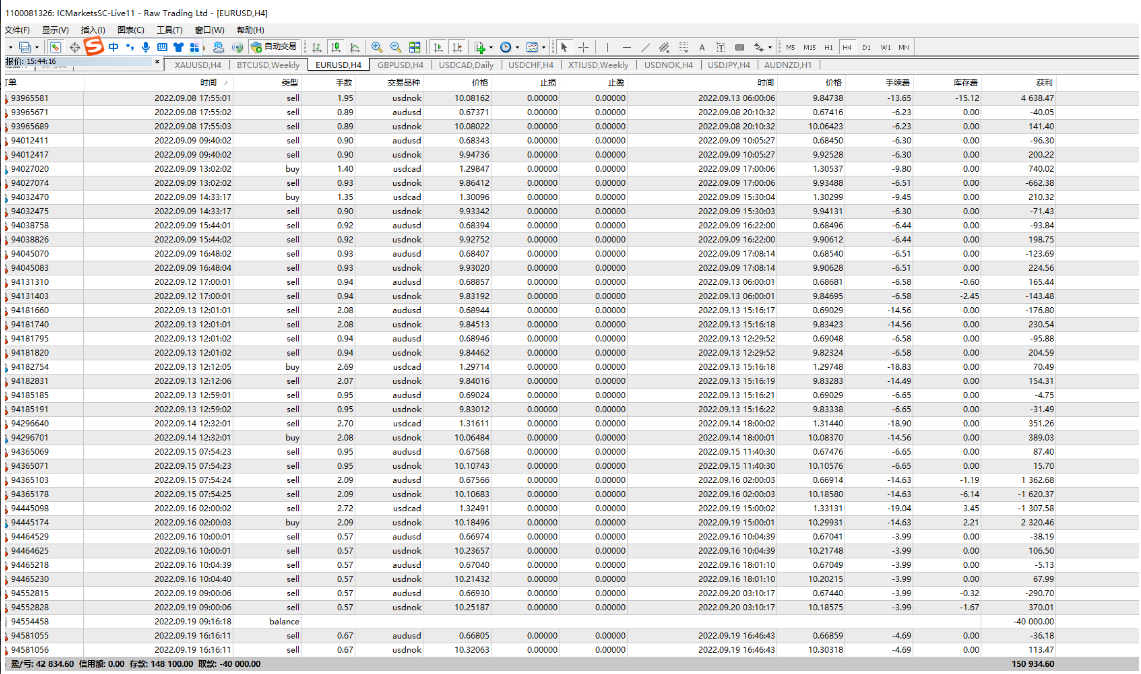Switch chart to line chart icon
Image resolution: width=1141 pixels, height=674 pixels.
(x=354, y=47)
